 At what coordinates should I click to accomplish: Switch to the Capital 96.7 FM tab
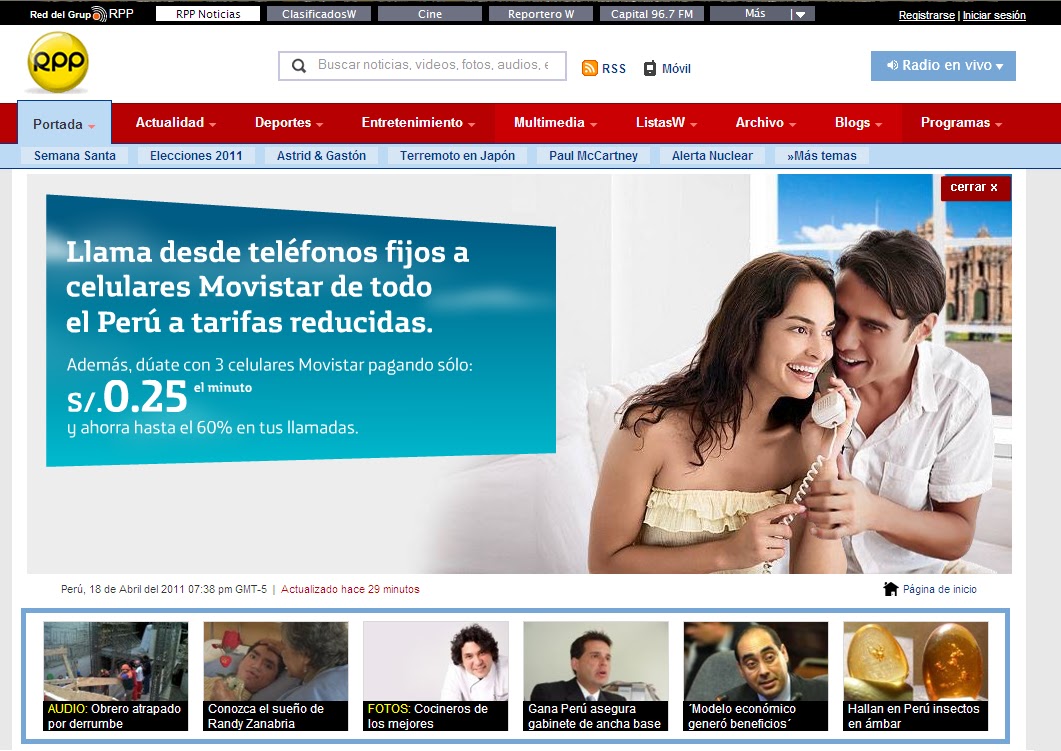coord(652,14)
